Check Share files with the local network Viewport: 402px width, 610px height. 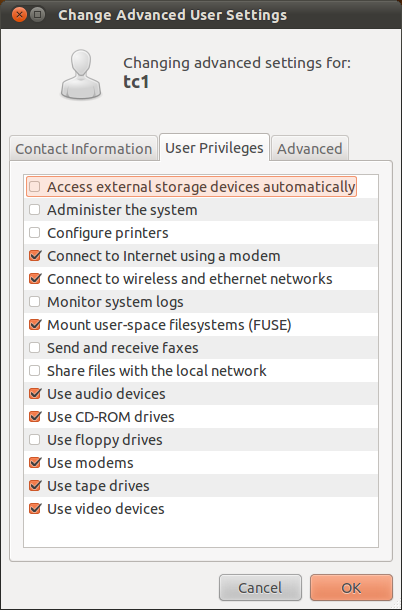pos(35,370)
